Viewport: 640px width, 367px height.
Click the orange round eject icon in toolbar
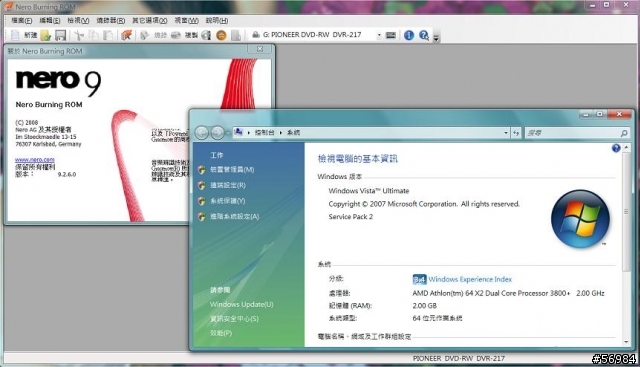point(221,36)
